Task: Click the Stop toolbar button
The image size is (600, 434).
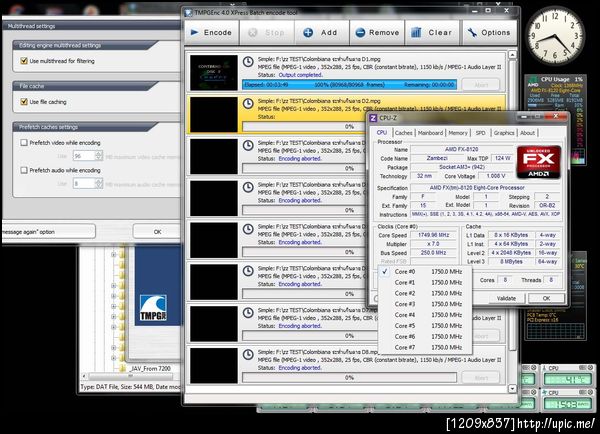Action: tap(267, 33)
